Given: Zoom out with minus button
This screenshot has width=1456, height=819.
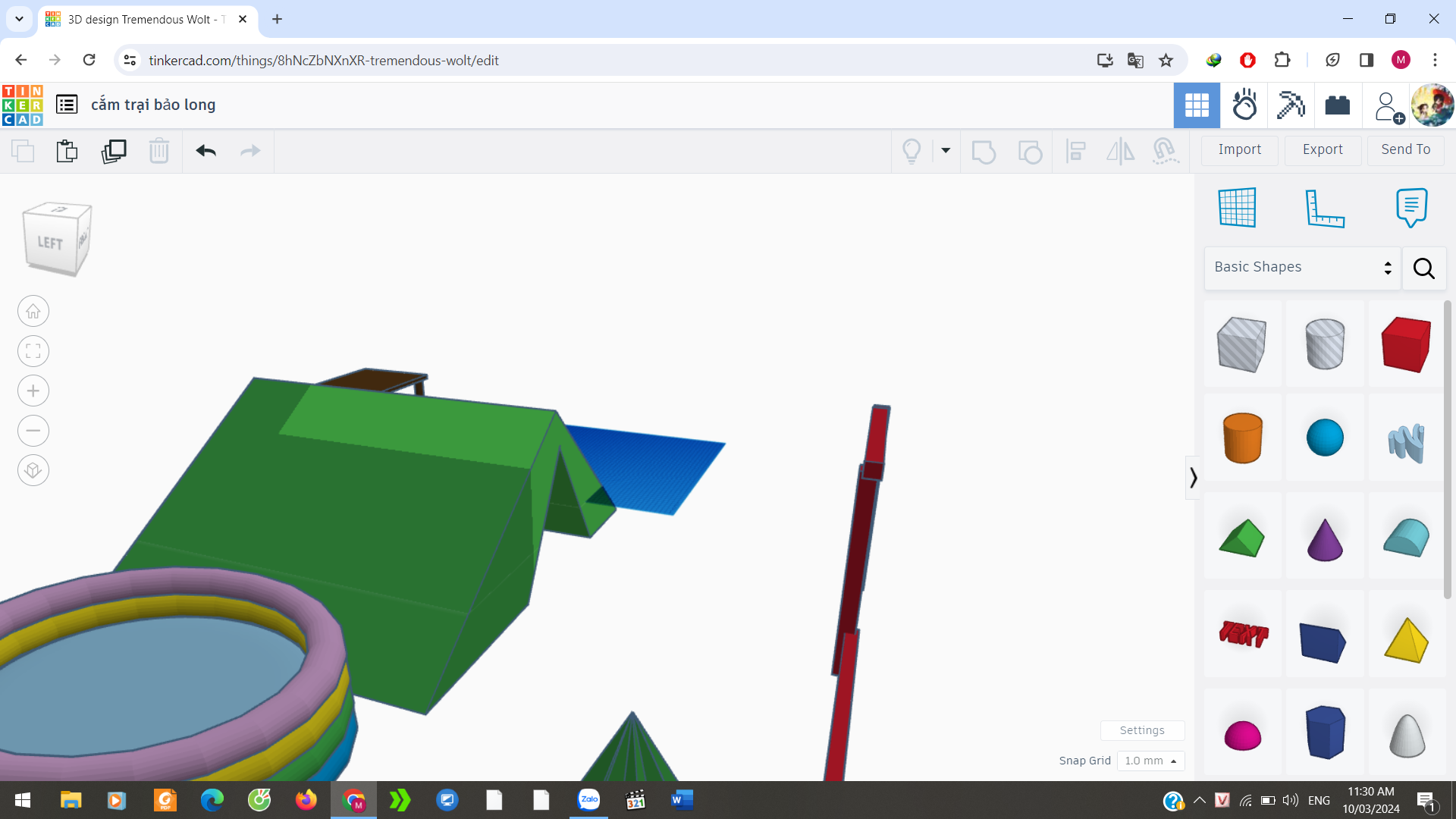Looking at the screenshot, I should click(33, 431).
